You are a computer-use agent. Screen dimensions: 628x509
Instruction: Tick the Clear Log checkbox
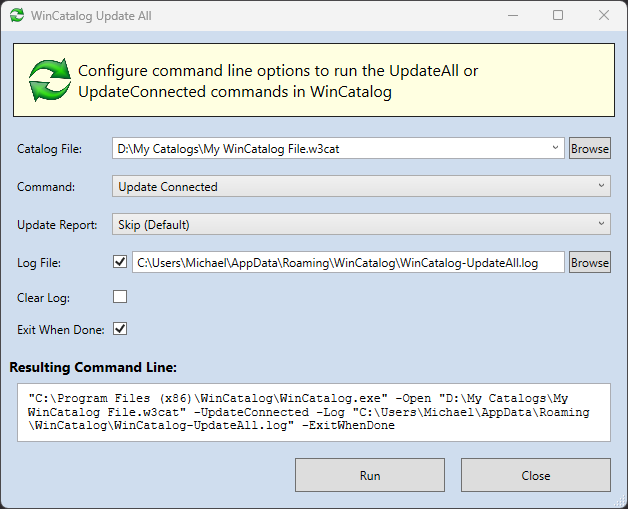pos(120,297)
